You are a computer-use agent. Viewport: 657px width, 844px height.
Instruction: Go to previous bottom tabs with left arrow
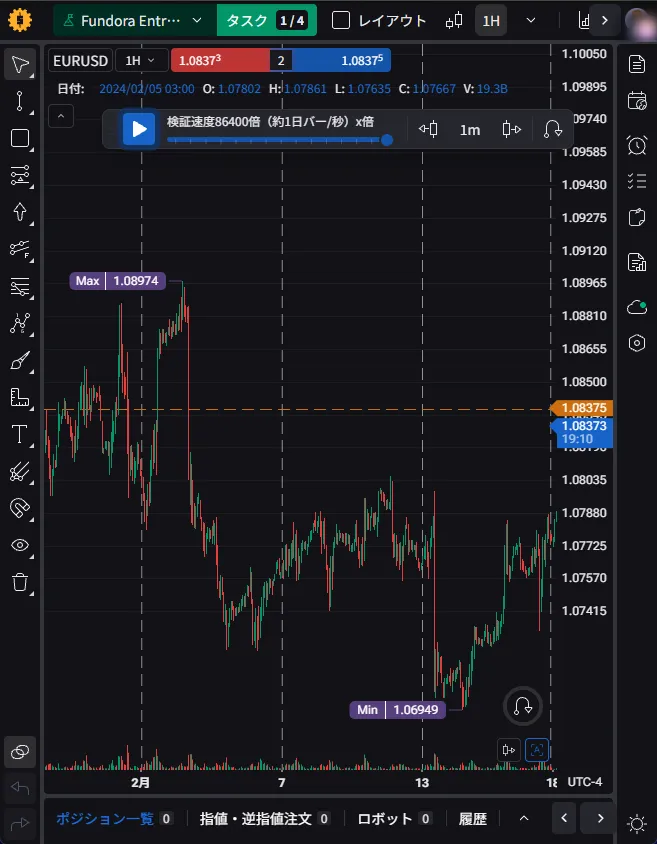pos(564,818)
